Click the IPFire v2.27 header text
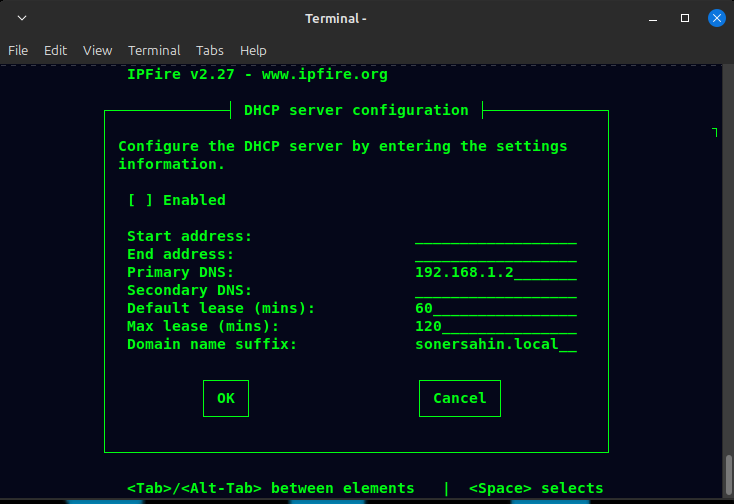This screenshot has height=504, width=734. (x=257, y=74)
